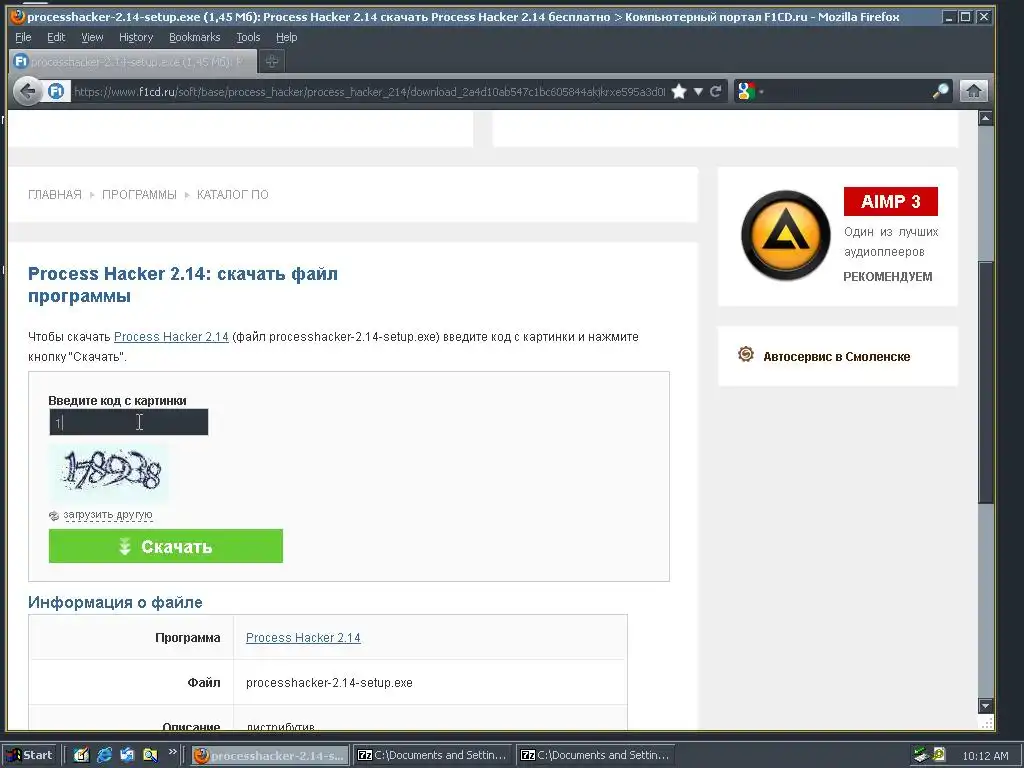Click the captcha image showing digits
This screenshot has height=768, width=1024.
click(x=108, y=472)
